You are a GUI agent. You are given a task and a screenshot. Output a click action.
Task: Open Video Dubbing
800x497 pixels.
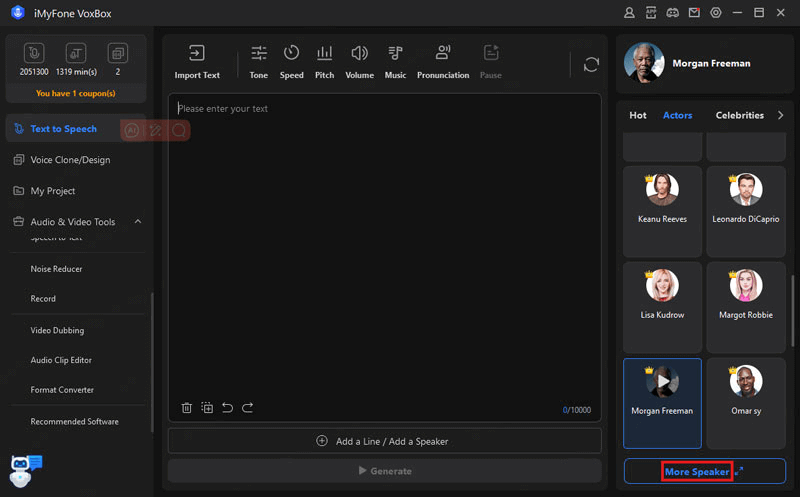tap(57, 330)
